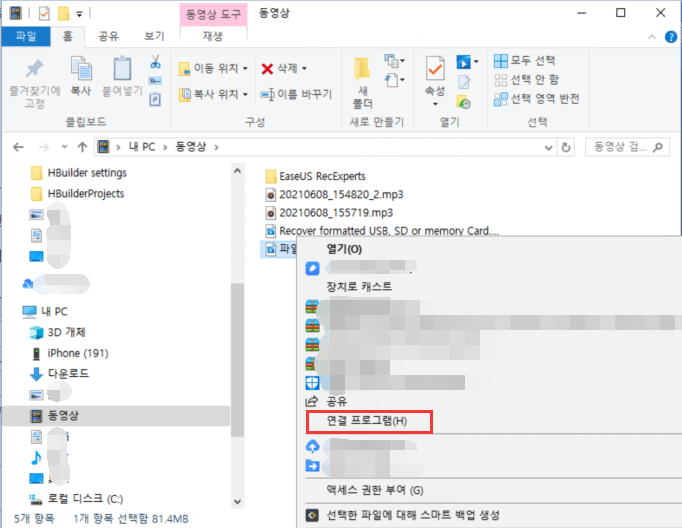Click the smart backup icon in context menu
Viewport: 682px width, 528px height.
[x=312, y=515]
